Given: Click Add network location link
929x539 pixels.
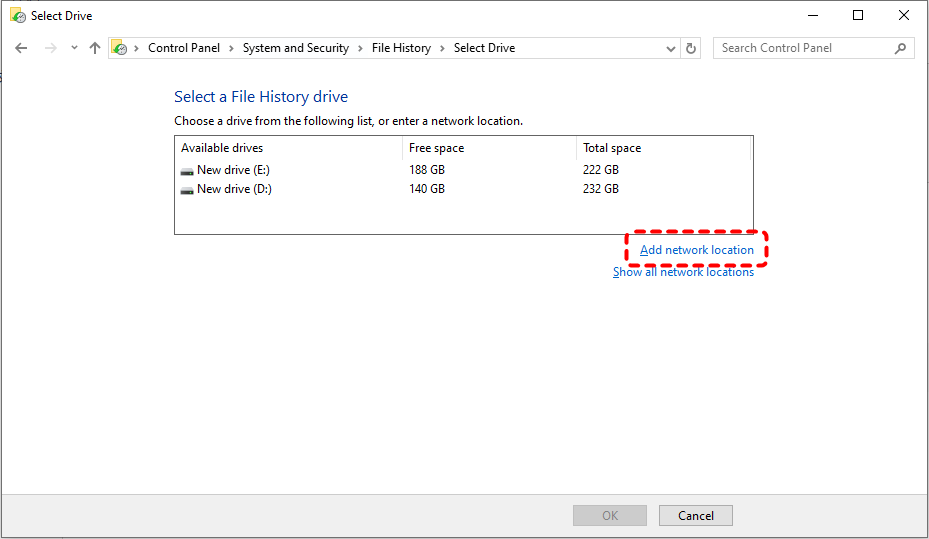Looking at the screenshot, I should pos(697,250).
